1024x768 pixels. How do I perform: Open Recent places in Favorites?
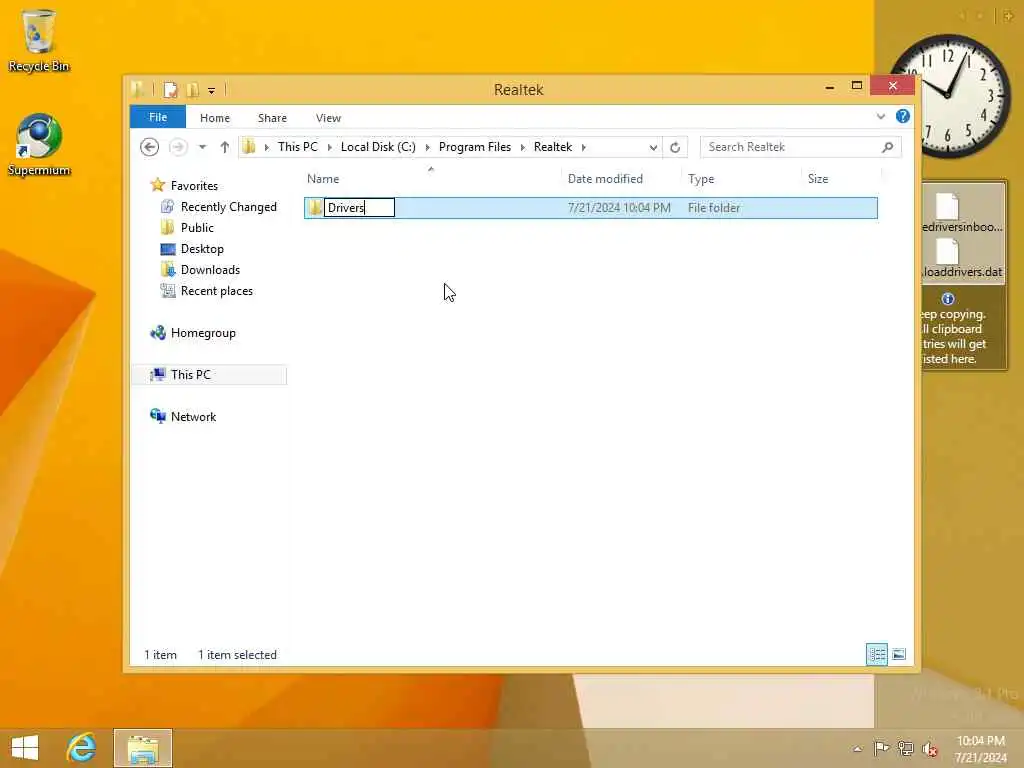[x=216, y=291]
